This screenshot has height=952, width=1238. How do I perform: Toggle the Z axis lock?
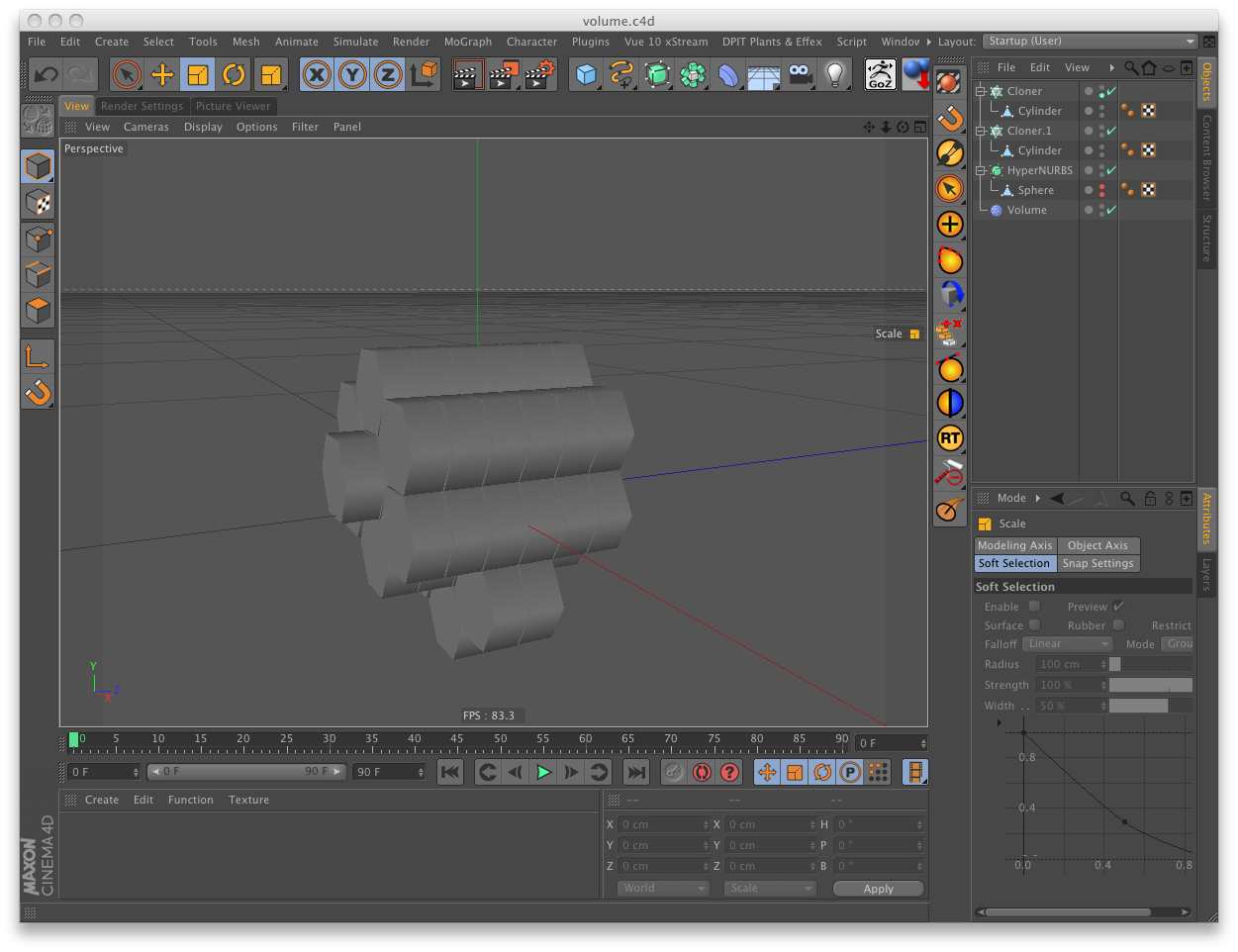coord(388,74)
